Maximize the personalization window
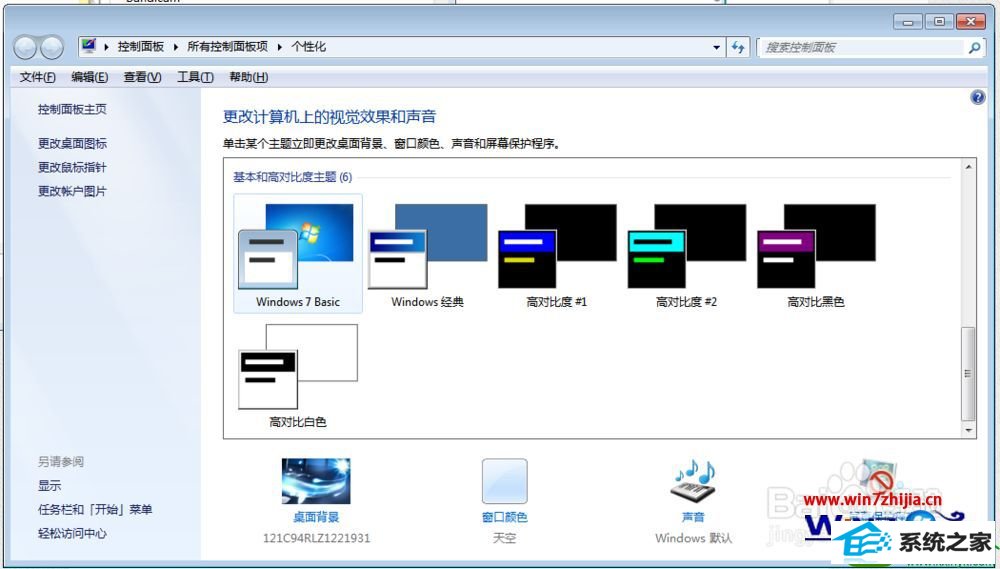The height and width of the screenshot is (569, 1000). (939, 22)
